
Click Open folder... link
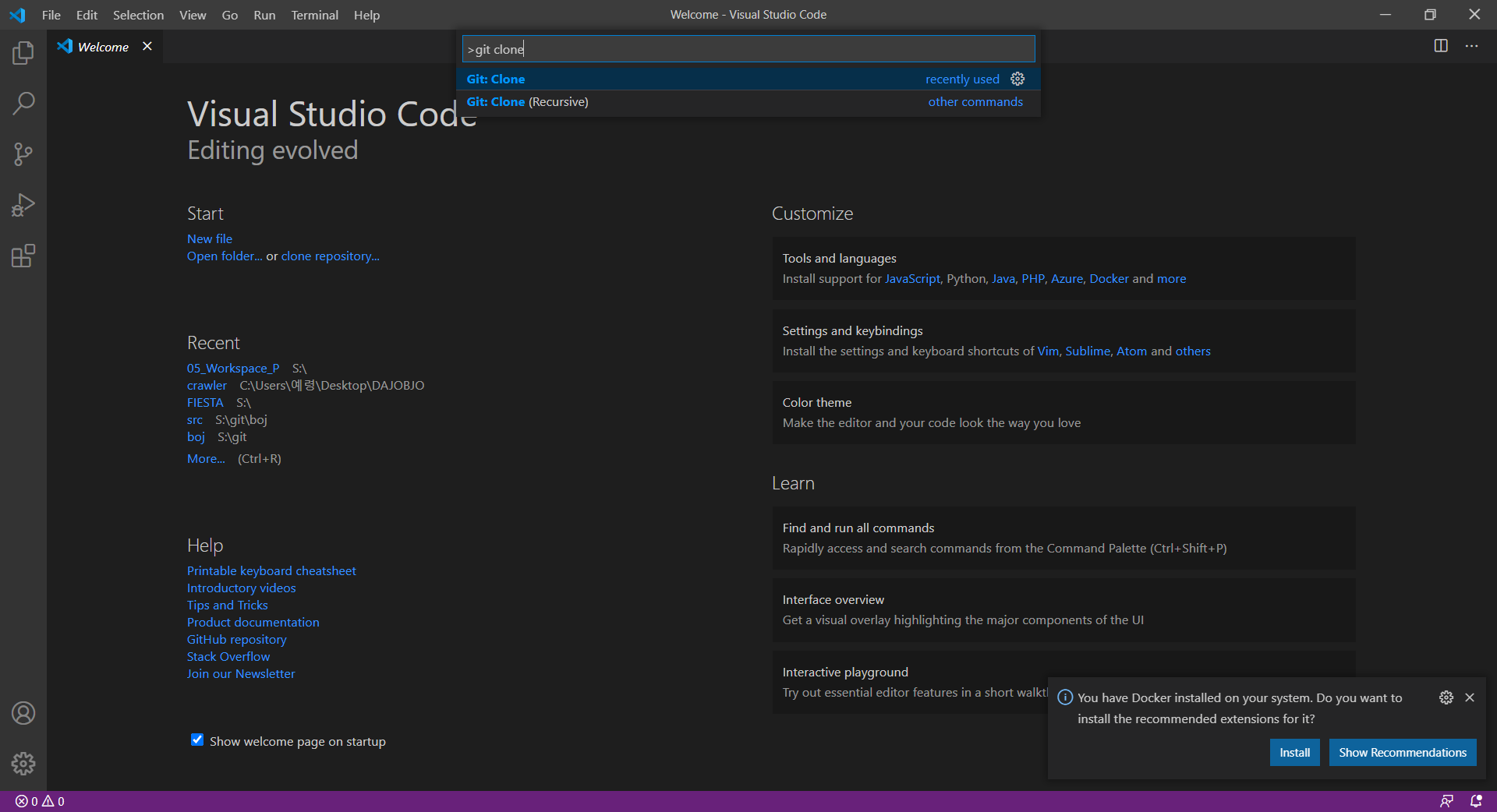coord(225,256)
